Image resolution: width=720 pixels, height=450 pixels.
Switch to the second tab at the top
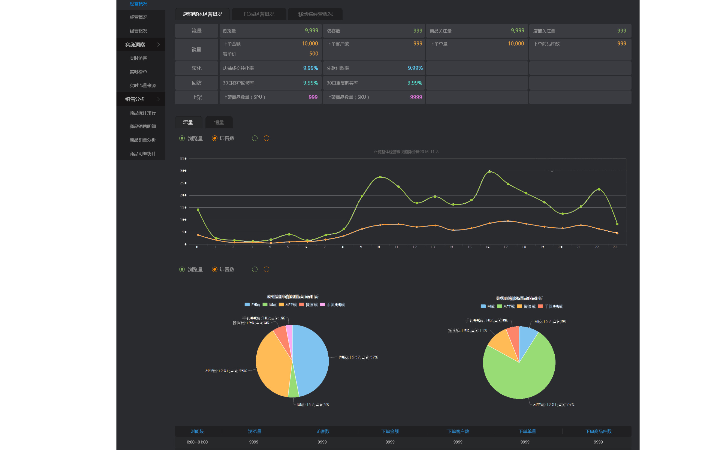[258, 14]
